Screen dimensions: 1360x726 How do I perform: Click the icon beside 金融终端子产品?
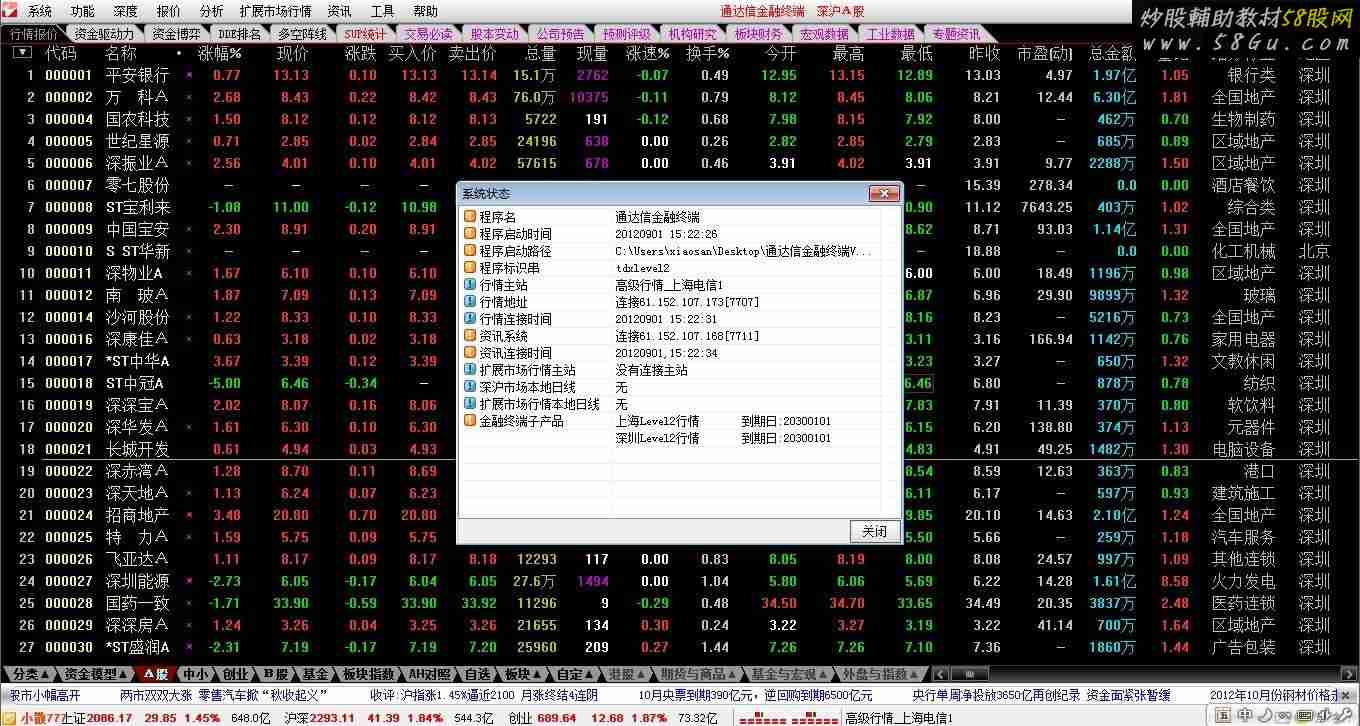tap(470, 421)
